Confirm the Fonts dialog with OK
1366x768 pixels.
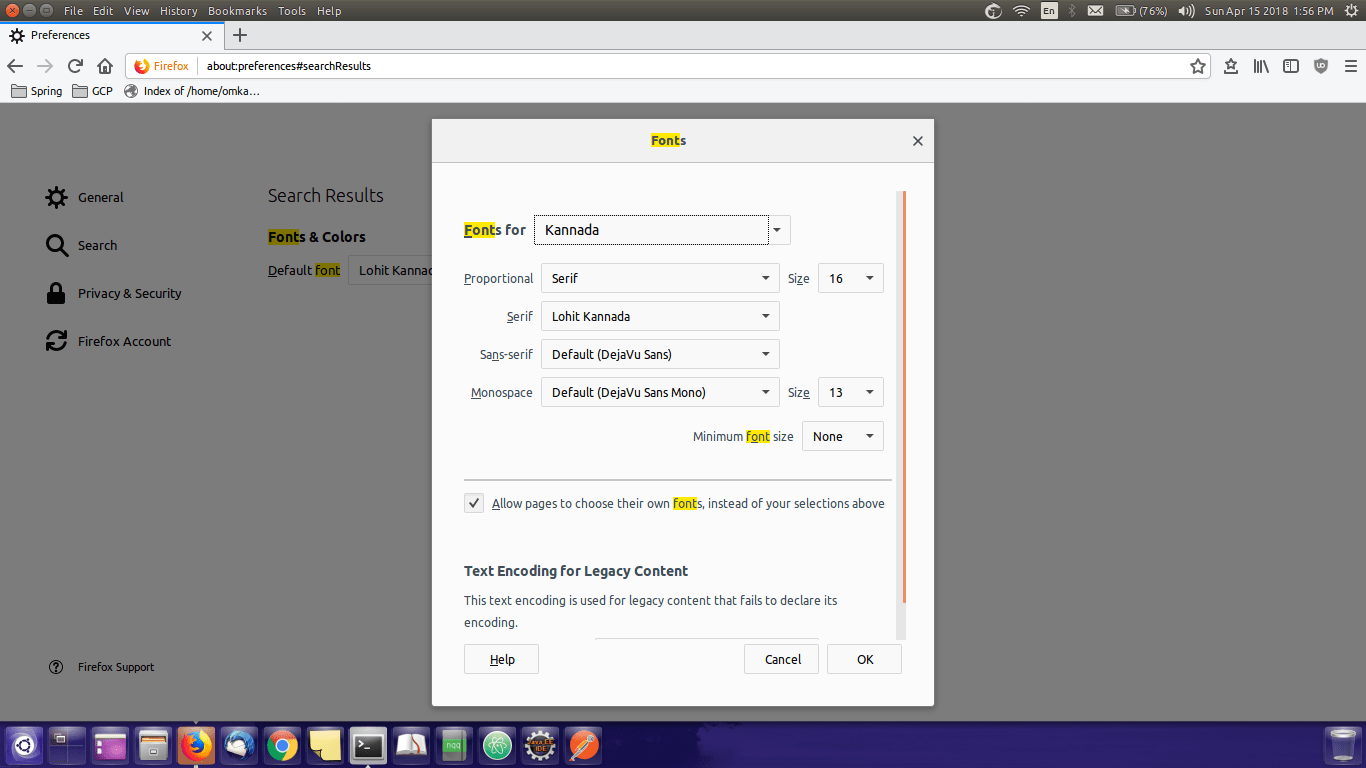[864, 659]
